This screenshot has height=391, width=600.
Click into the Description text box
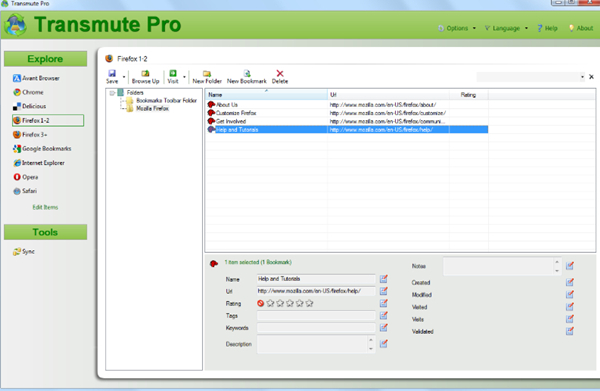(x=312, y=344)
